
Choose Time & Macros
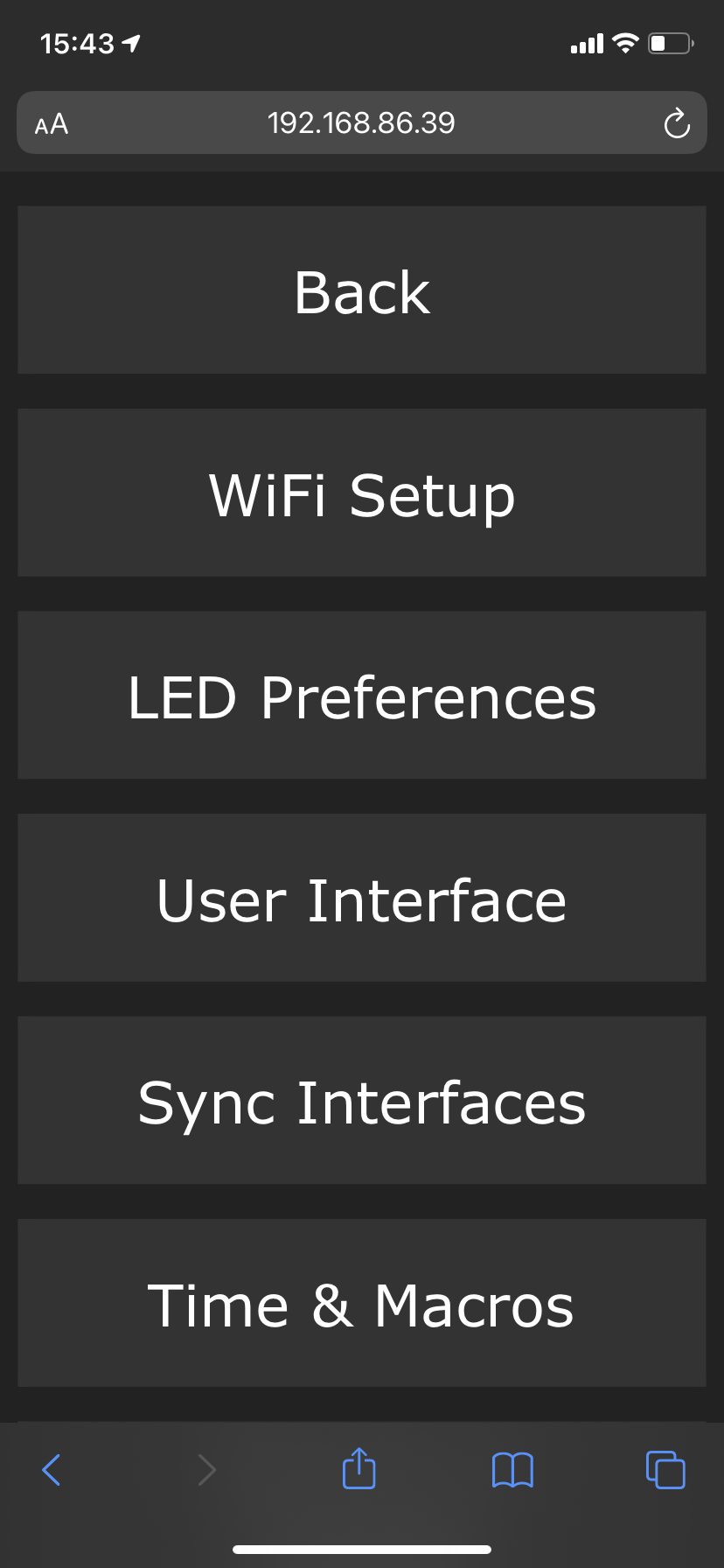(x=362, y=1304)
